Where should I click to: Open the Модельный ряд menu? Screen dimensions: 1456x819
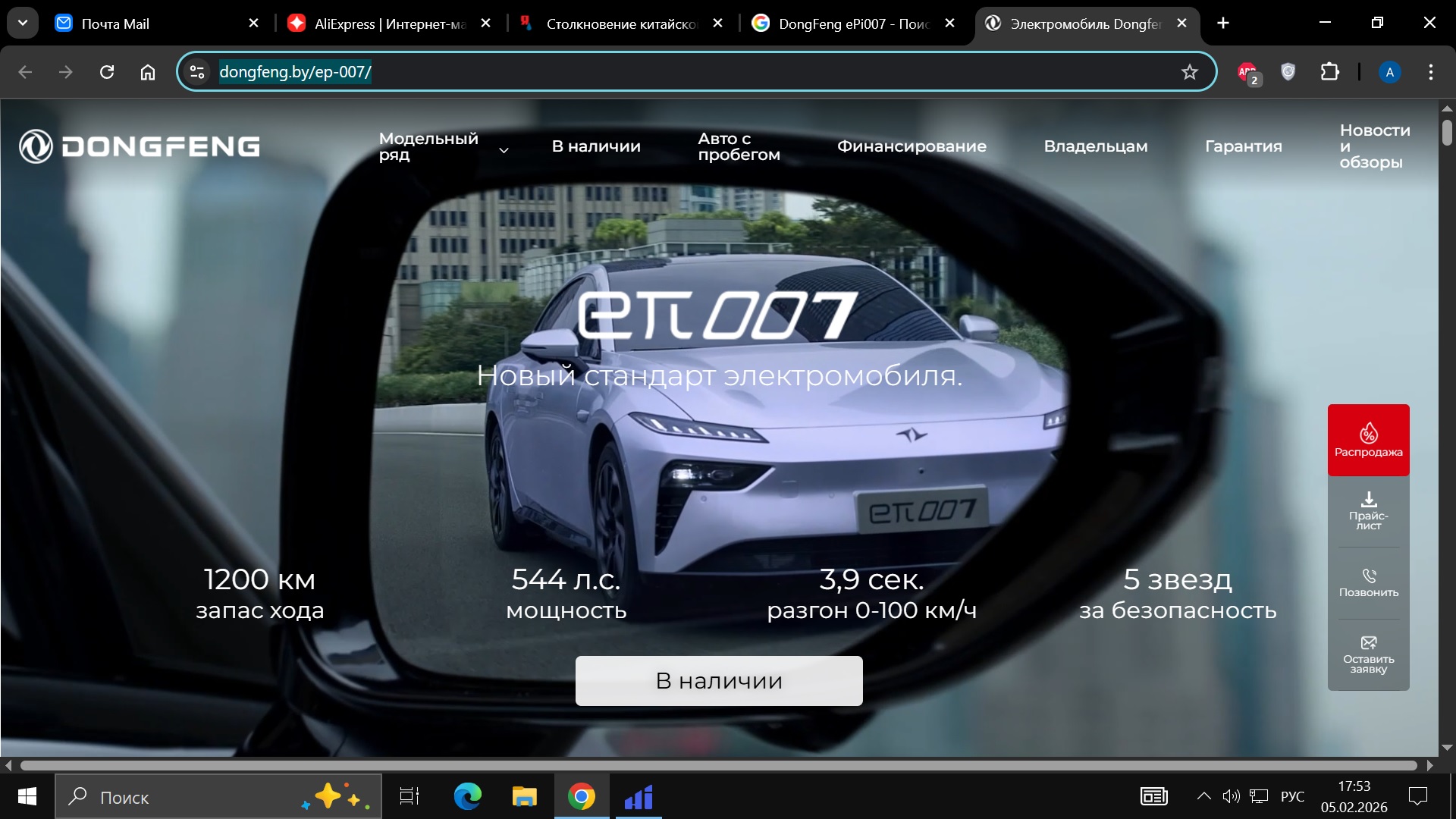tap(428, 146)
